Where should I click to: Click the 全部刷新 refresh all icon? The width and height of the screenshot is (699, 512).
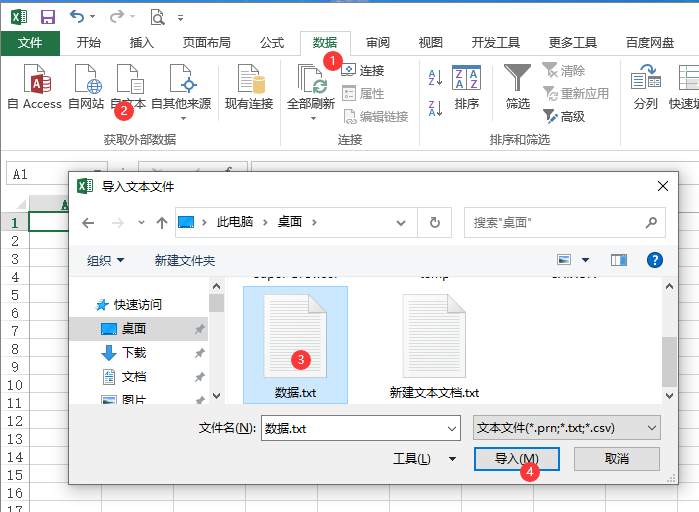[311, 79]
